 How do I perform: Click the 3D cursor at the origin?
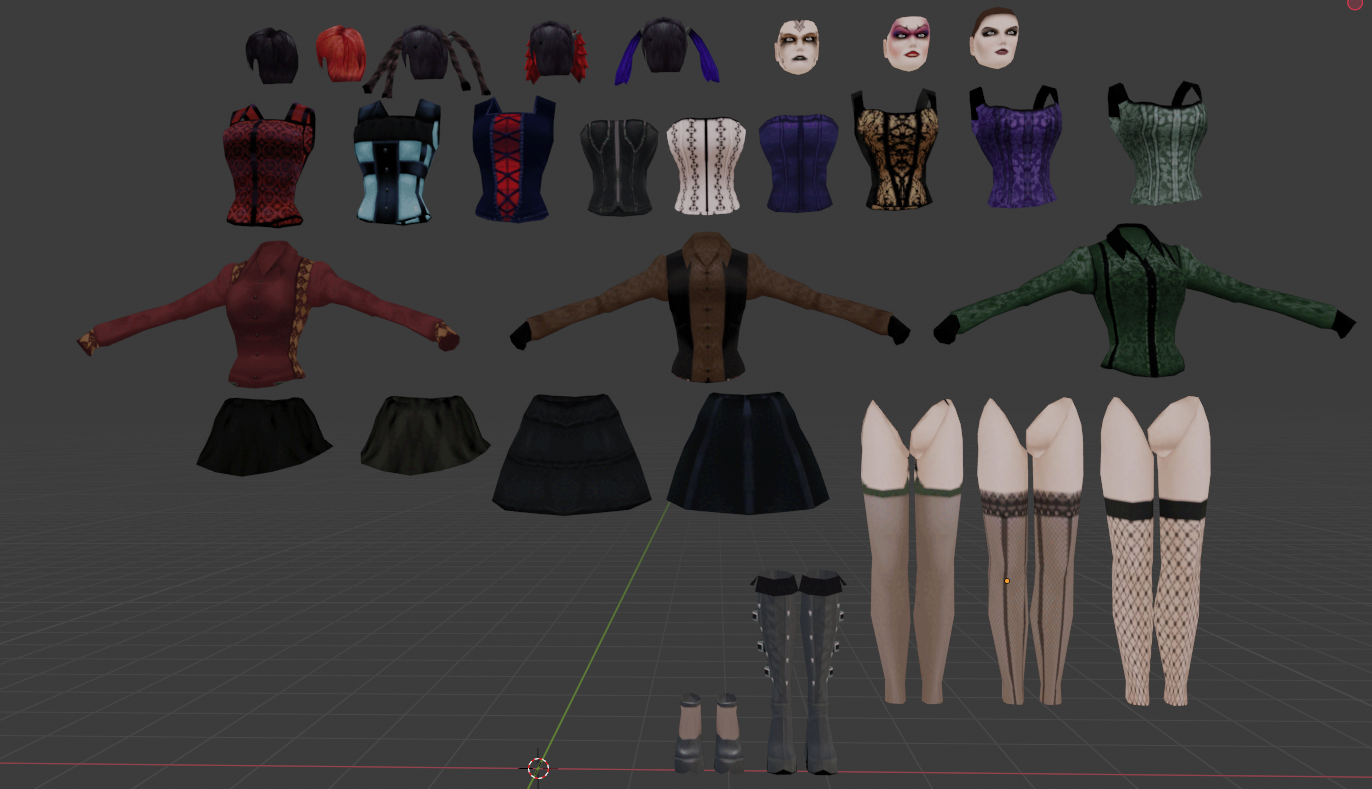point(538,768)
